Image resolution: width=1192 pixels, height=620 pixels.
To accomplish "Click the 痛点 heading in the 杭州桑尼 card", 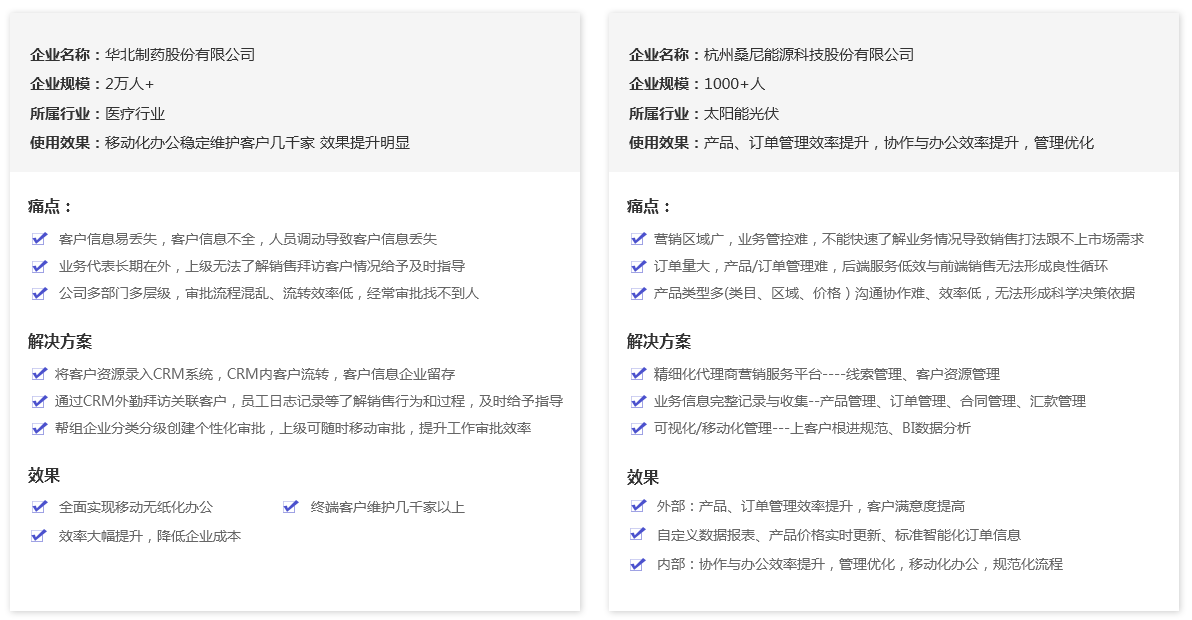I will [x=649, y=206].
